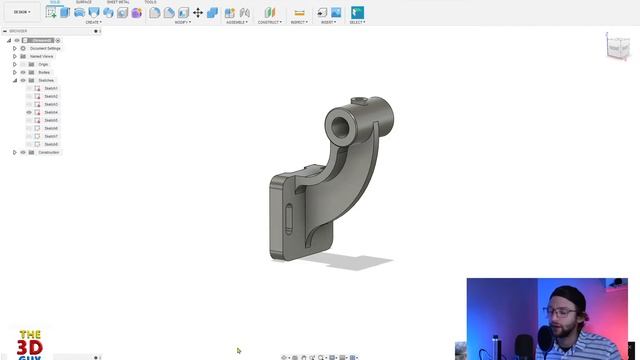Open the Insert dropdown menu

329,22
